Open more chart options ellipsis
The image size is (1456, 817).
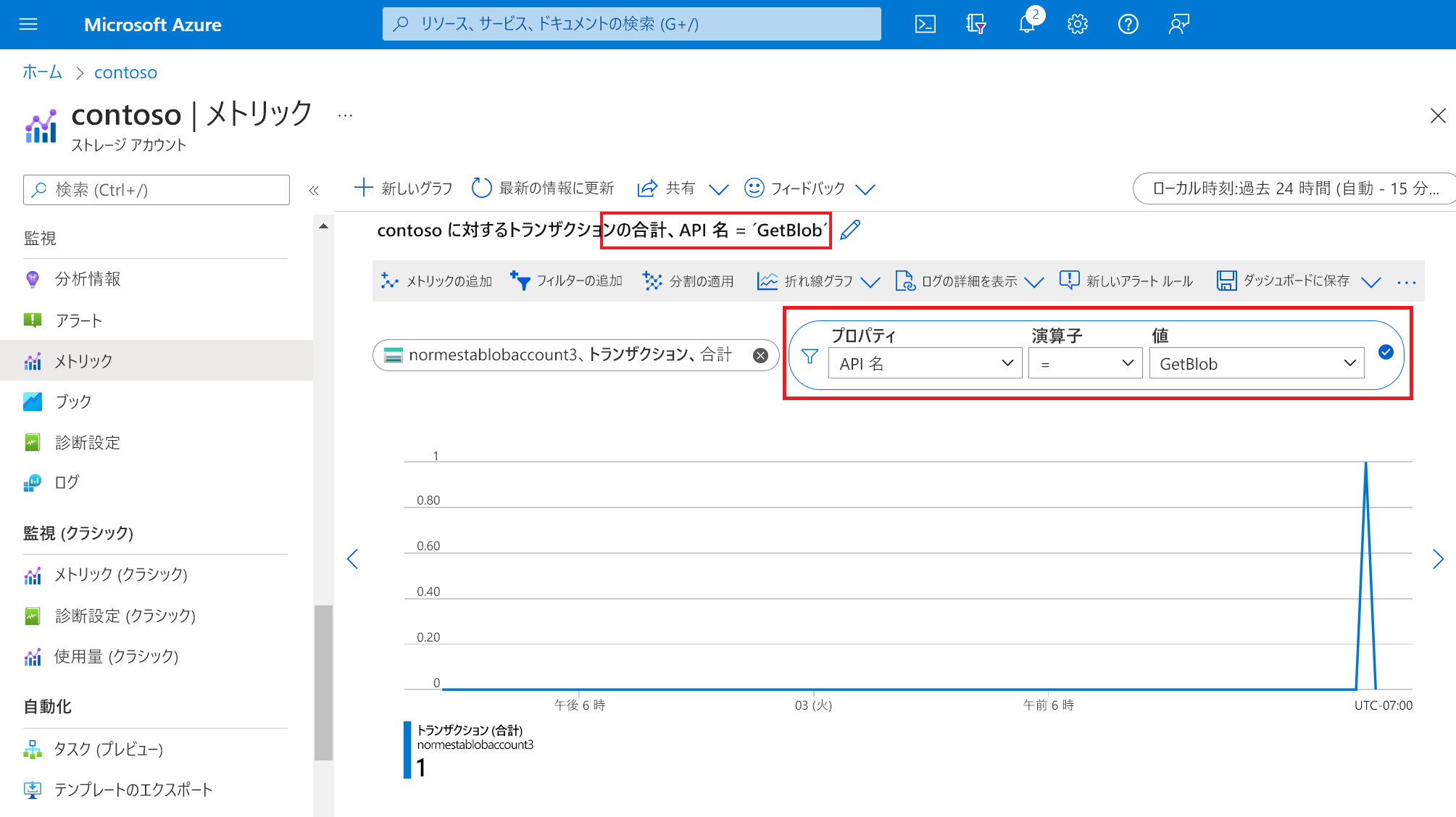tap(1406, 282)
